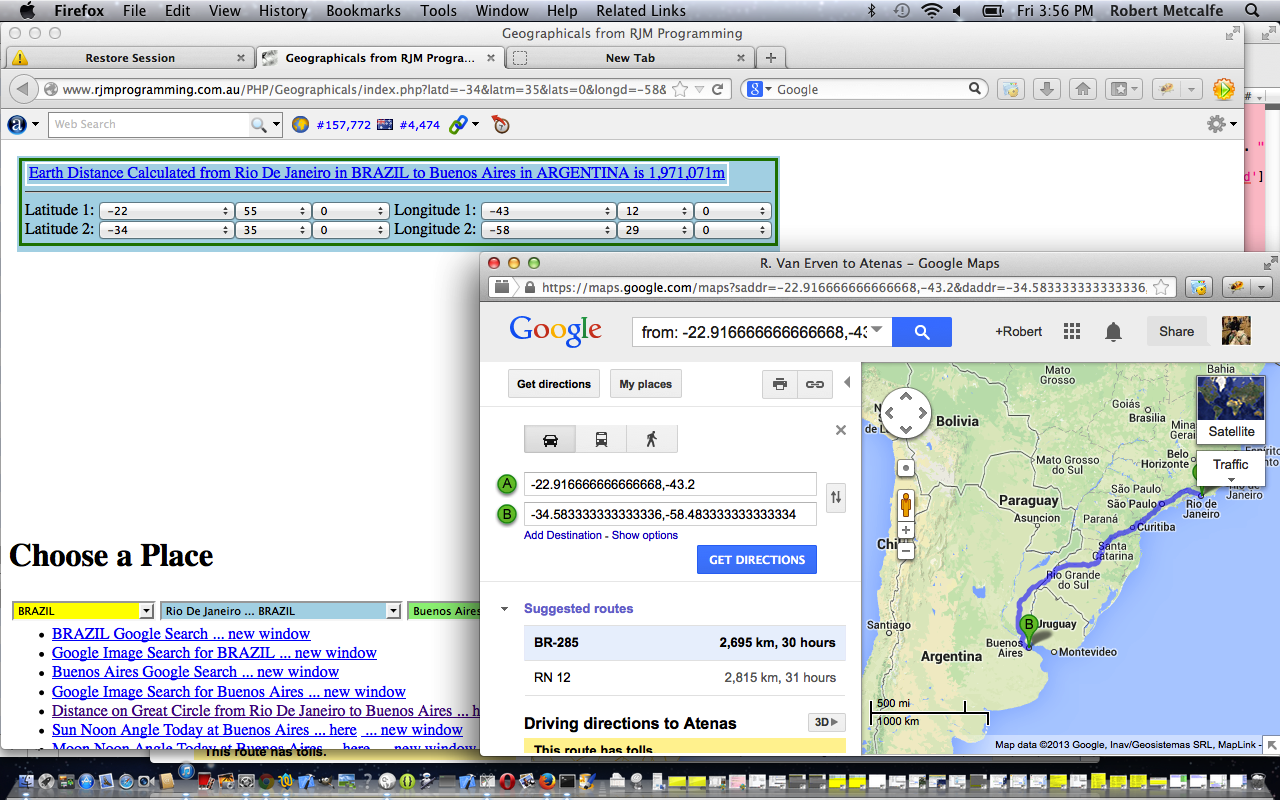Open Latitude 2 degrees dropdown showing -34
This screenshot has width=1280, height=800.
(166, 230)
